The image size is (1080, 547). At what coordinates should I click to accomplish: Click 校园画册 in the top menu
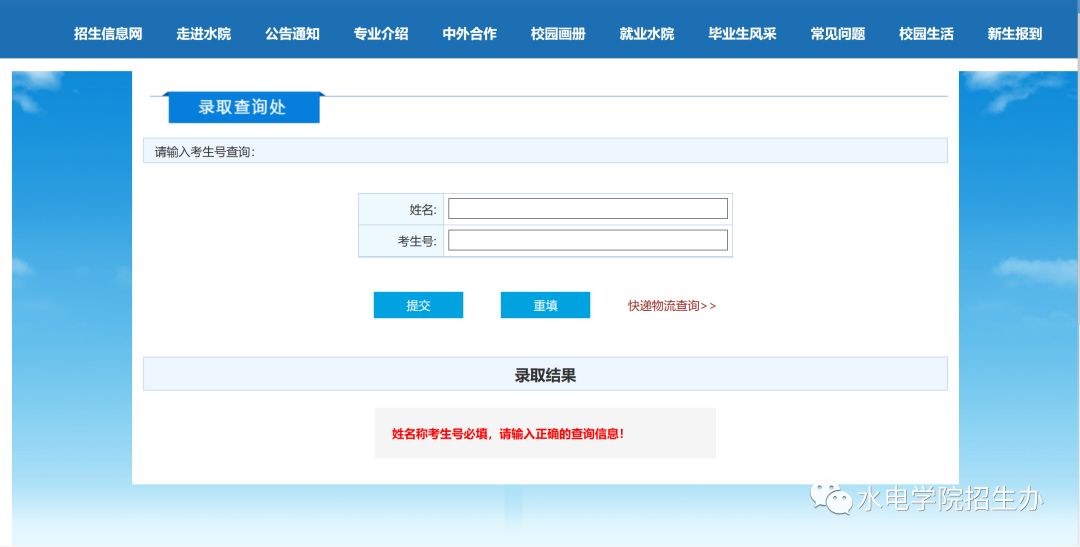pos(559,34)
